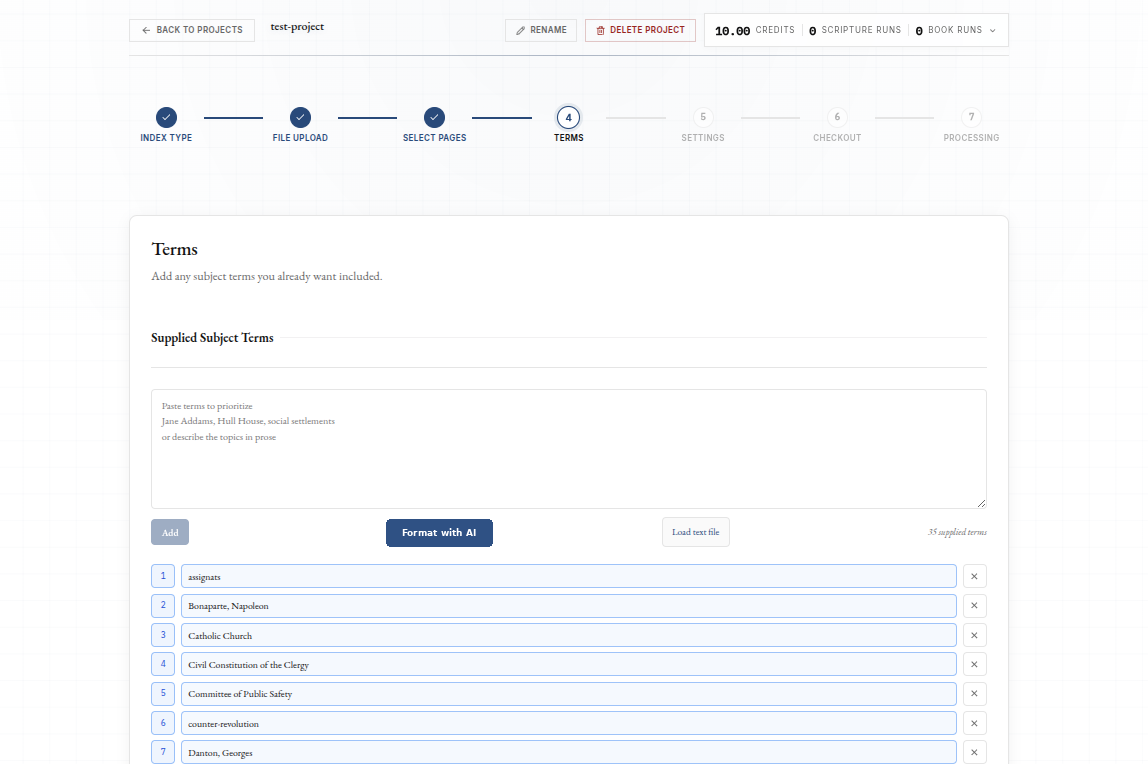
Task: Edit the Catholic Church term field
Action: tap(569, 635)
